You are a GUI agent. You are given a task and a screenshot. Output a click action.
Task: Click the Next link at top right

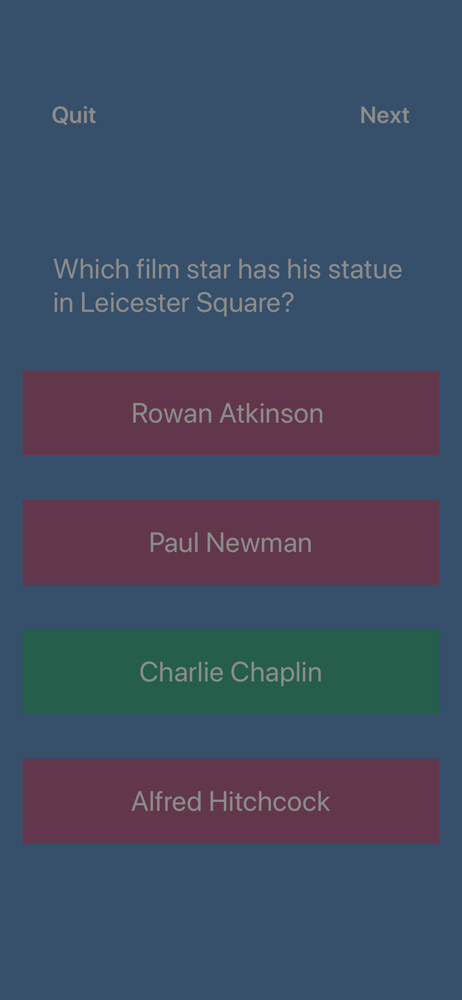385,115
